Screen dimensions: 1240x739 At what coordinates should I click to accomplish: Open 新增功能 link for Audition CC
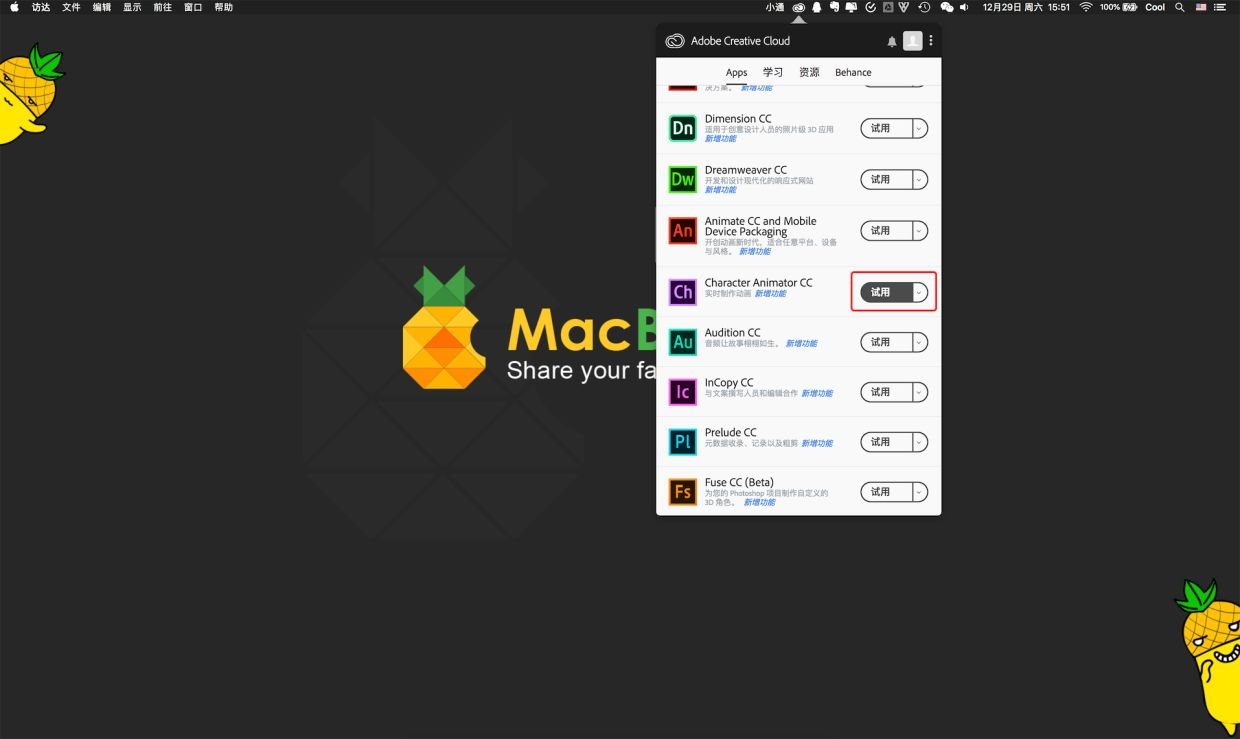pyautogui.click(x=801, y=344)
